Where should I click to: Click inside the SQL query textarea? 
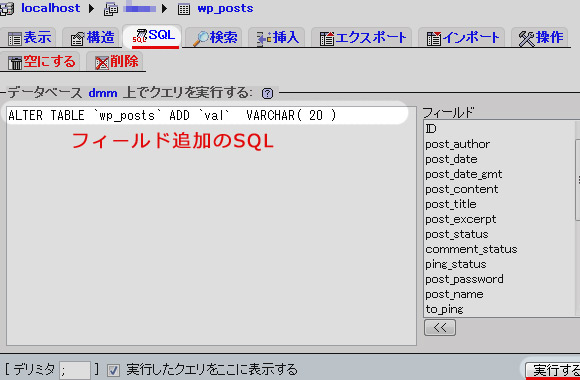(211, 225)
